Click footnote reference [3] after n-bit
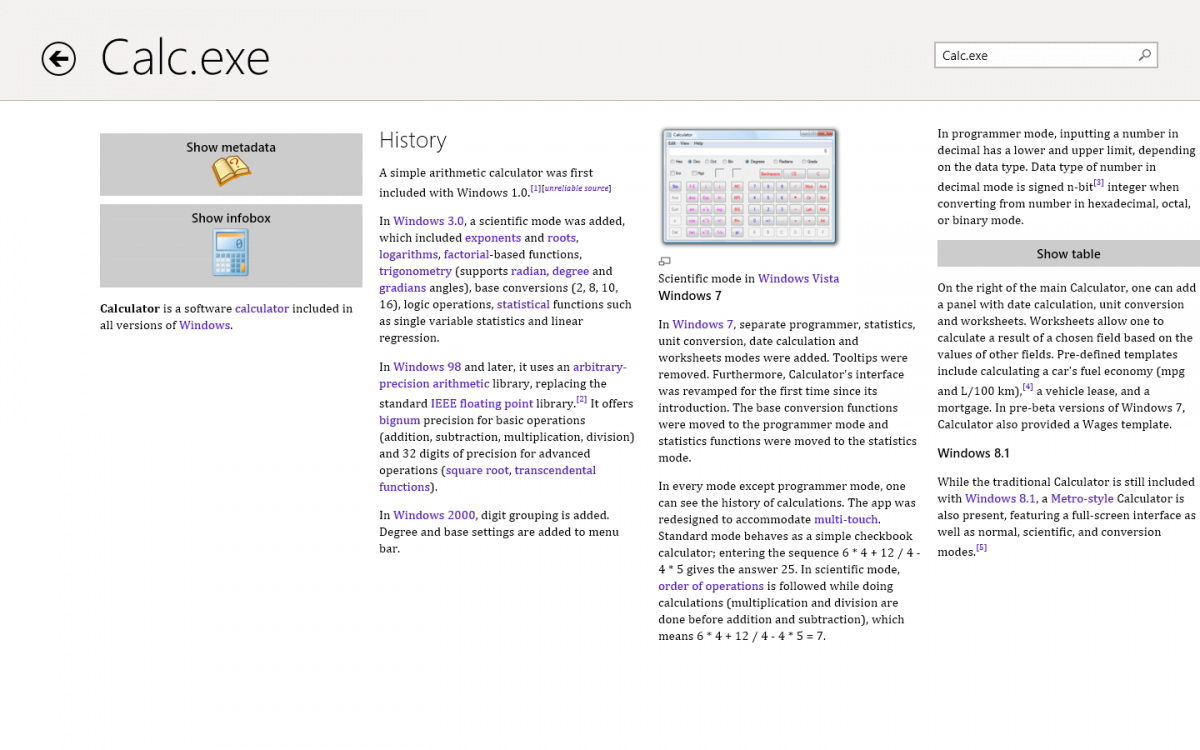This screenshot has width=1200, height=750. [x=1098, y=182]
